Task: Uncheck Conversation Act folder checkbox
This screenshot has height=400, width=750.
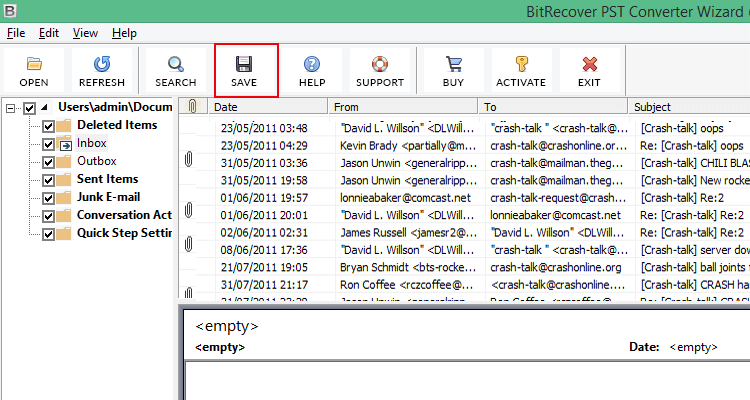Action: pyautogui.click(x=48, y=216)
